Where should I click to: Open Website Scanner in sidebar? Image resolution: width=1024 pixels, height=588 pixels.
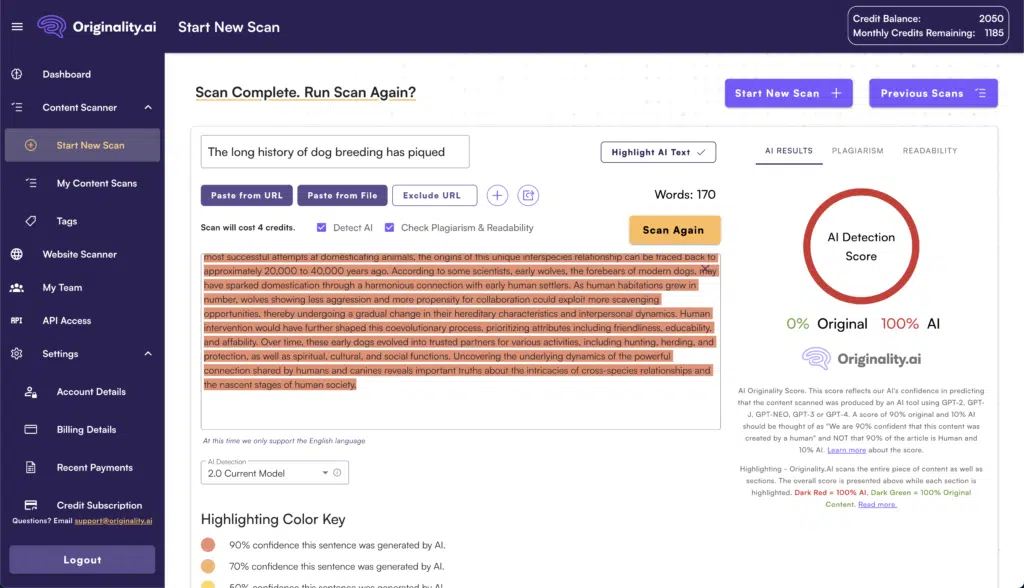tap(80, 254)
